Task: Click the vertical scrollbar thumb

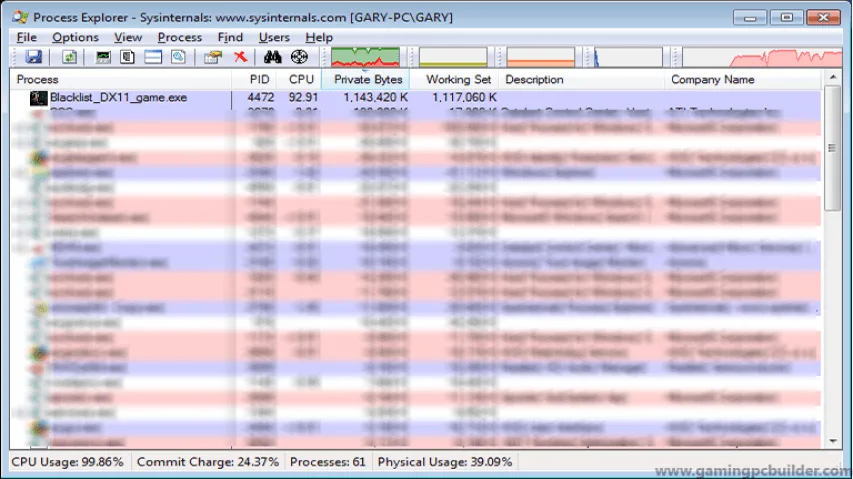Action: (x=833, y=148)
